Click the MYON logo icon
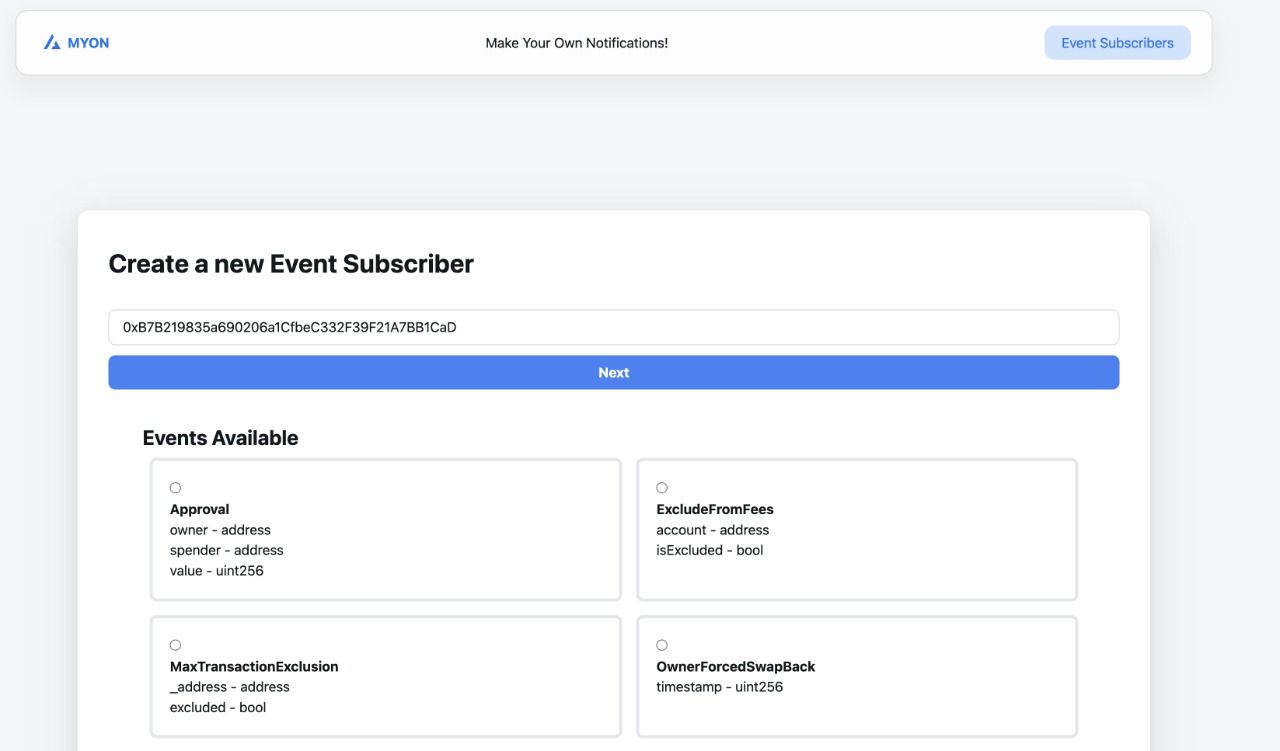The image size is (1280, 751). coord(52,43)
